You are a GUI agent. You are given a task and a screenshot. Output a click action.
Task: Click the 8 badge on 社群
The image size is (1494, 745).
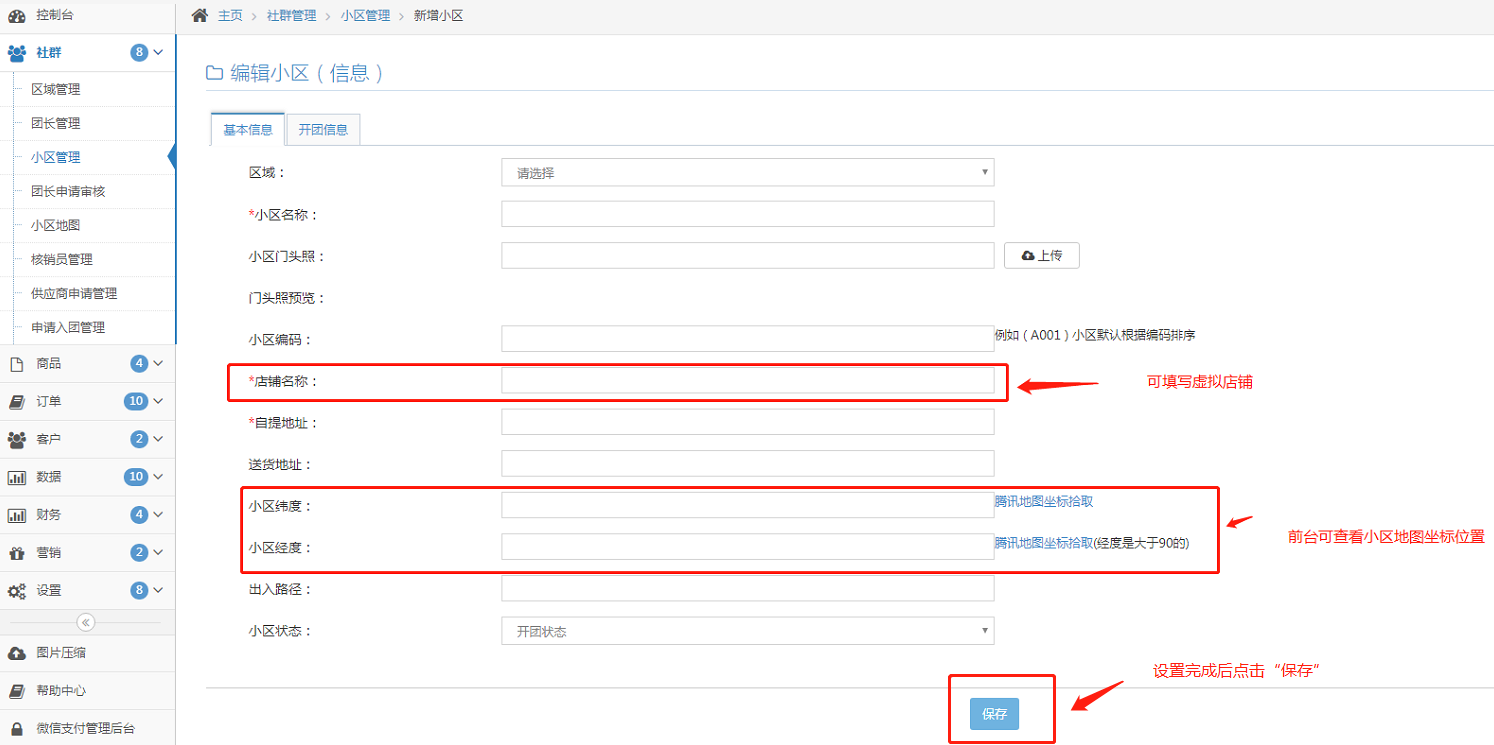click(139, 52)
